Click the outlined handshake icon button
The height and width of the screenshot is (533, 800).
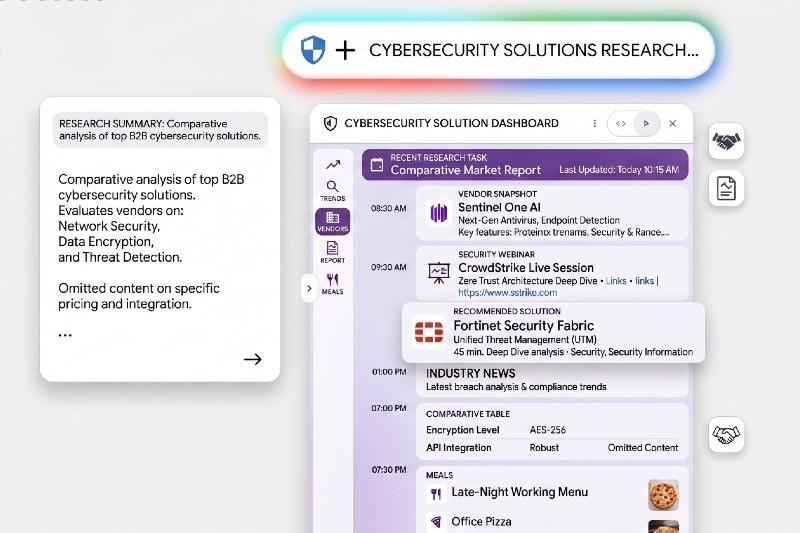click(x=726, y=435)
